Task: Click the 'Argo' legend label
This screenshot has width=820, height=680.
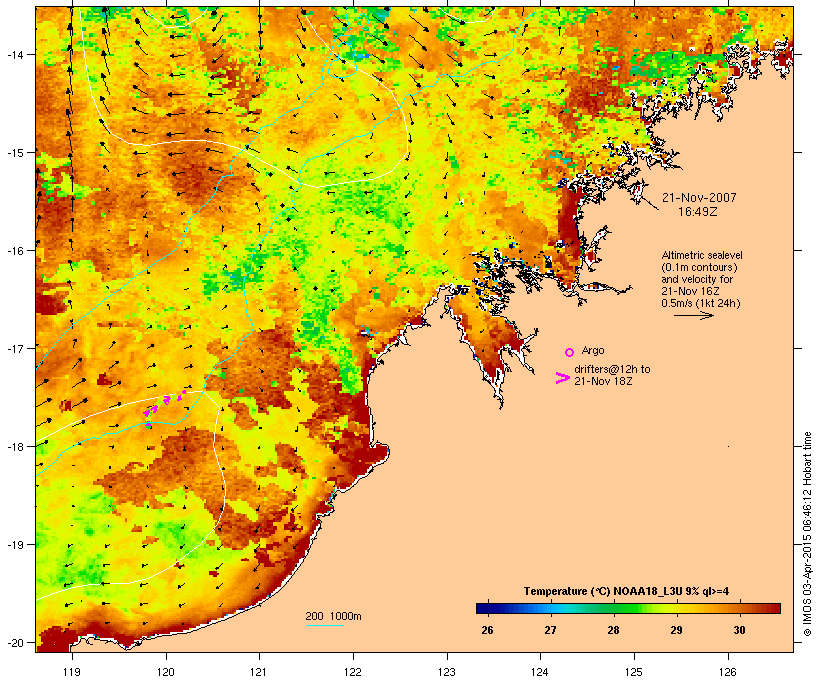Action: pyautogui.click(x=593, y=350)
